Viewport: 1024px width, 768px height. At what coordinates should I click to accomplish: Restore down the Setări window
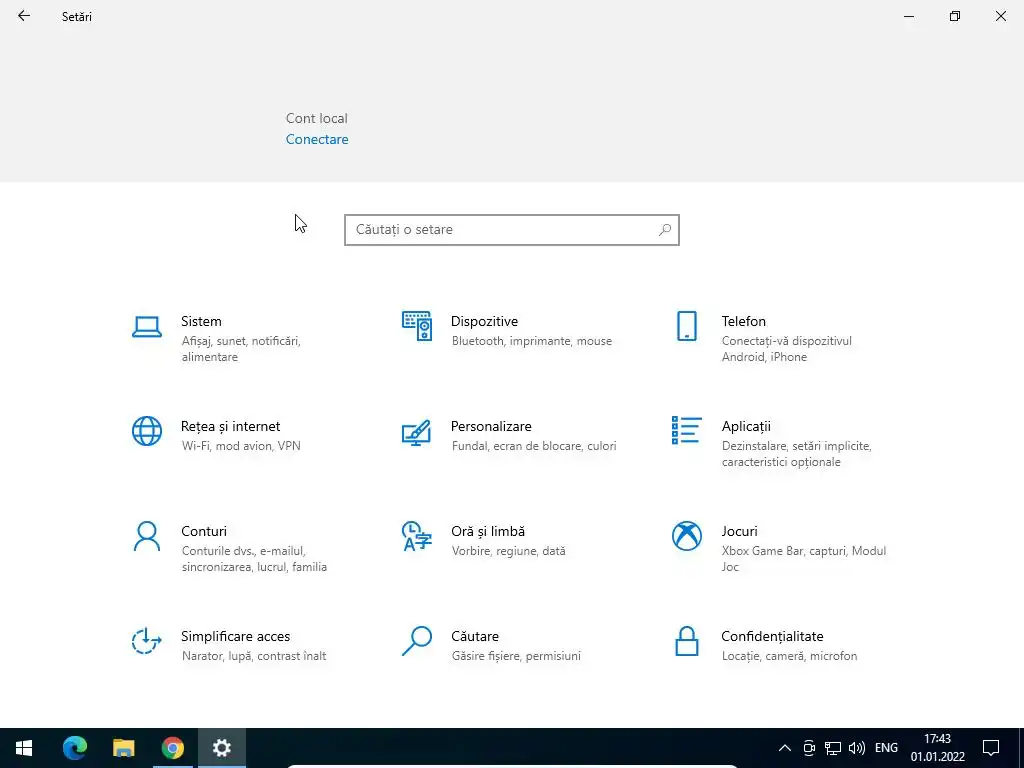(x=955, y=16)
